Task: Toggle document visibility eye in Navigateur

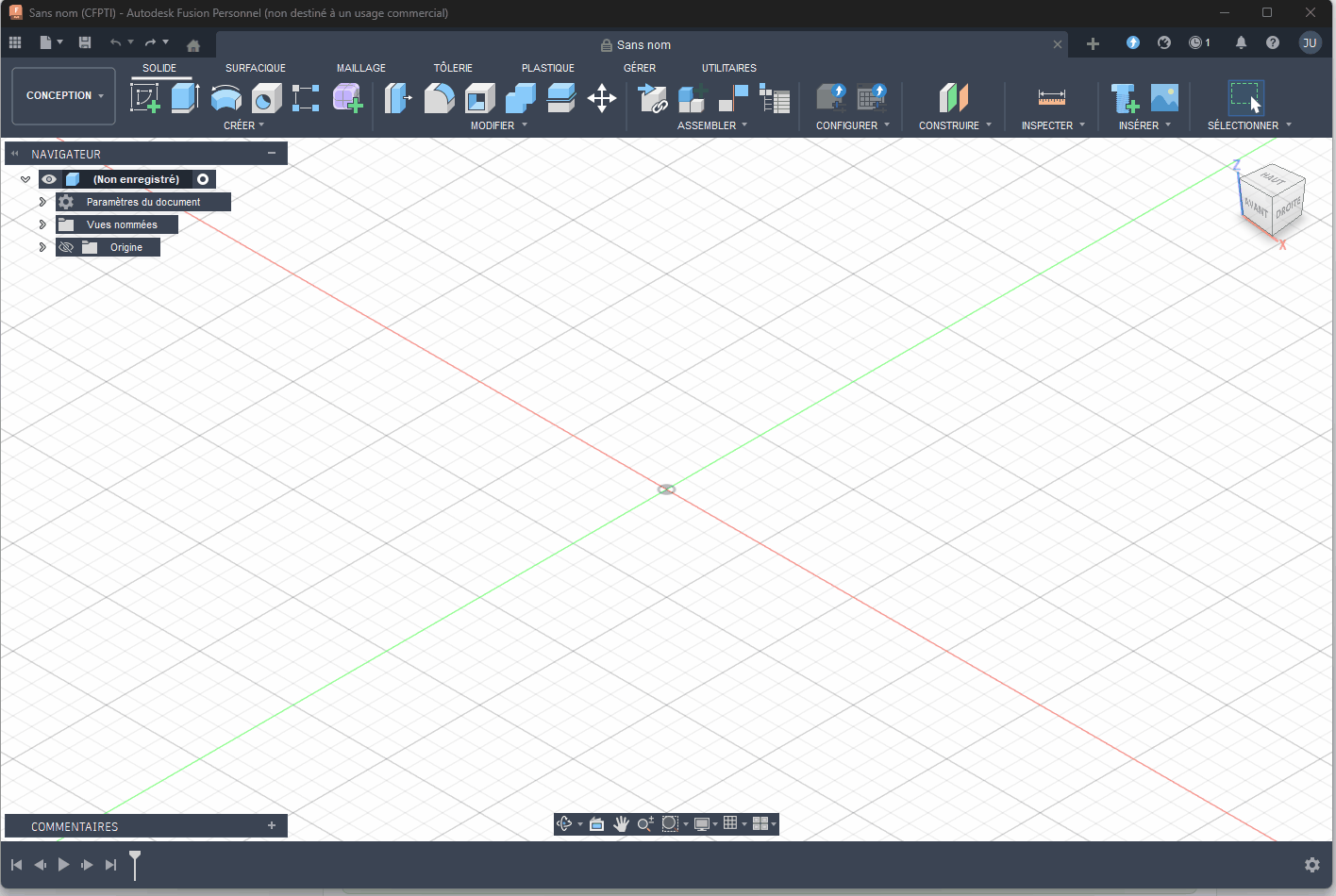Action: click(48, 178)
